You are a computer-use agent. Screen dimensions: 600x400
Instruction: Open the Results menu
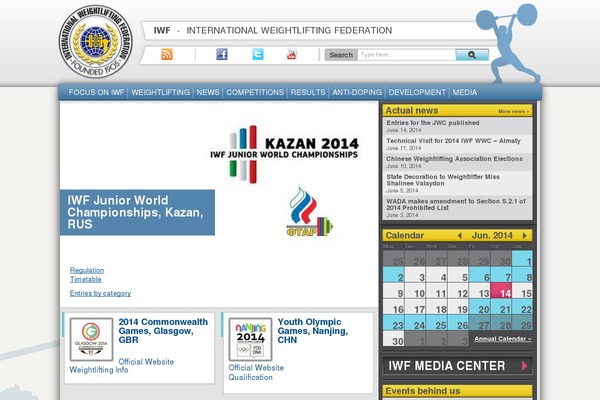[308, 92]
